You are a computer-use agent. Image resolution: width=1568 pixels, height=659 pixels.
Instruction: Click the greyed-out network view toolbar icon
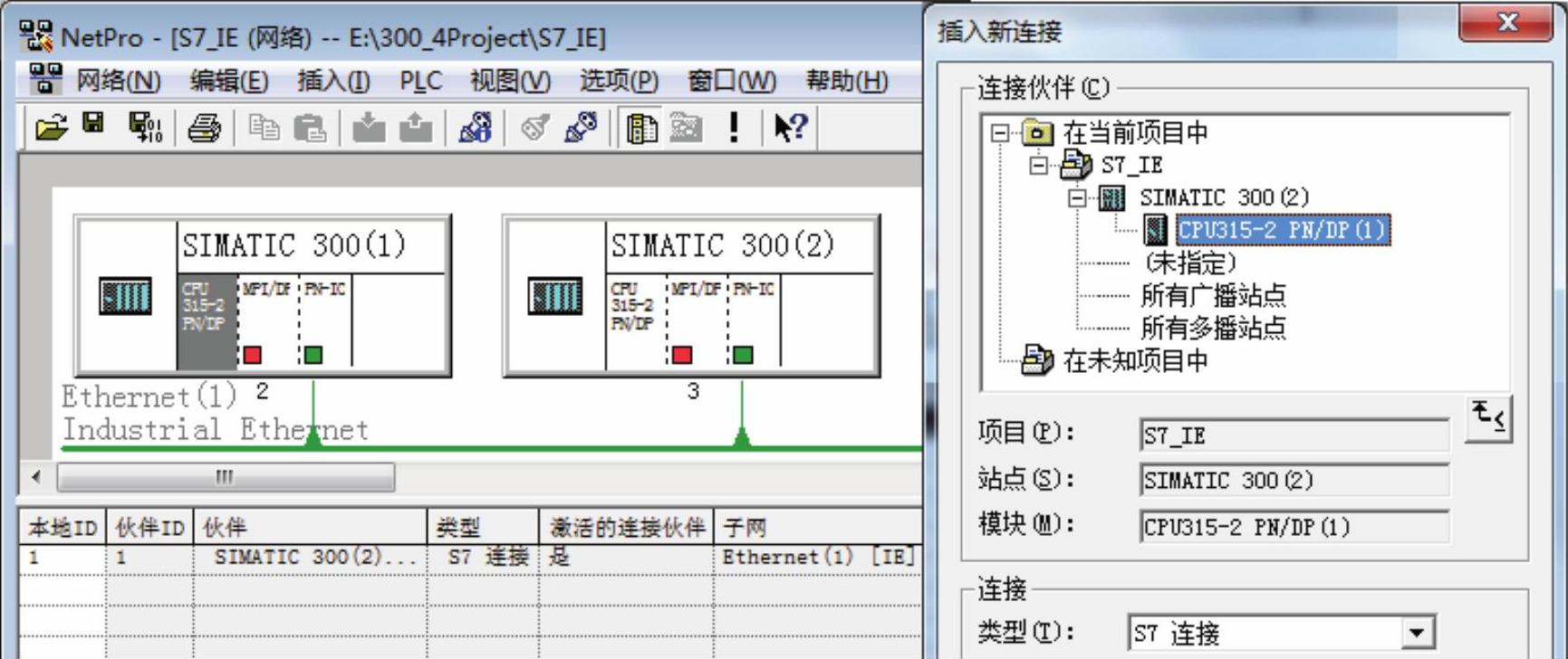pyautogui.click(x=686, y=129)
